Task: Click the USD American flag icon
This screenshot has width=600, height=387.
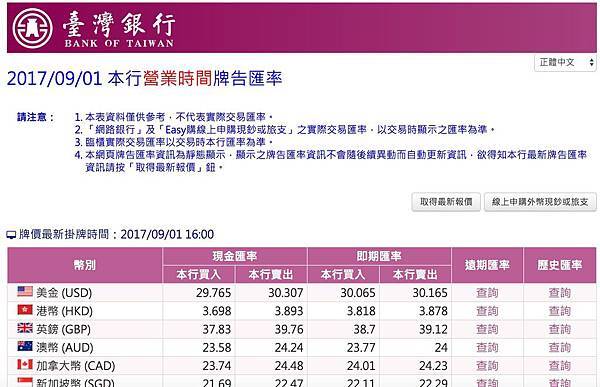Action: (25, 292)
